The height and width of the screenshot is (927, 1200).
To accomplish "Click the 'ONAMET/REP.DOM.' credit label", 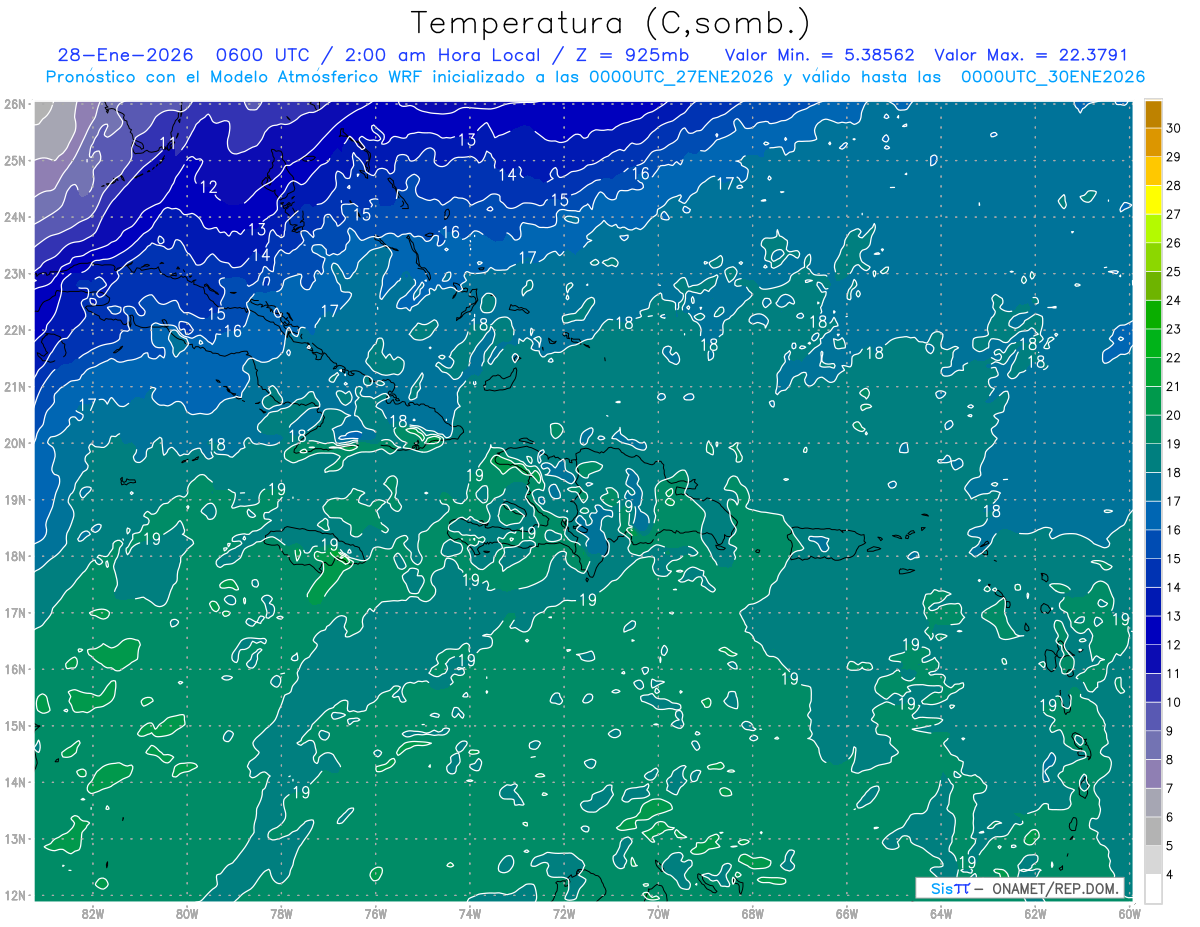I will tap(1055, 888).
